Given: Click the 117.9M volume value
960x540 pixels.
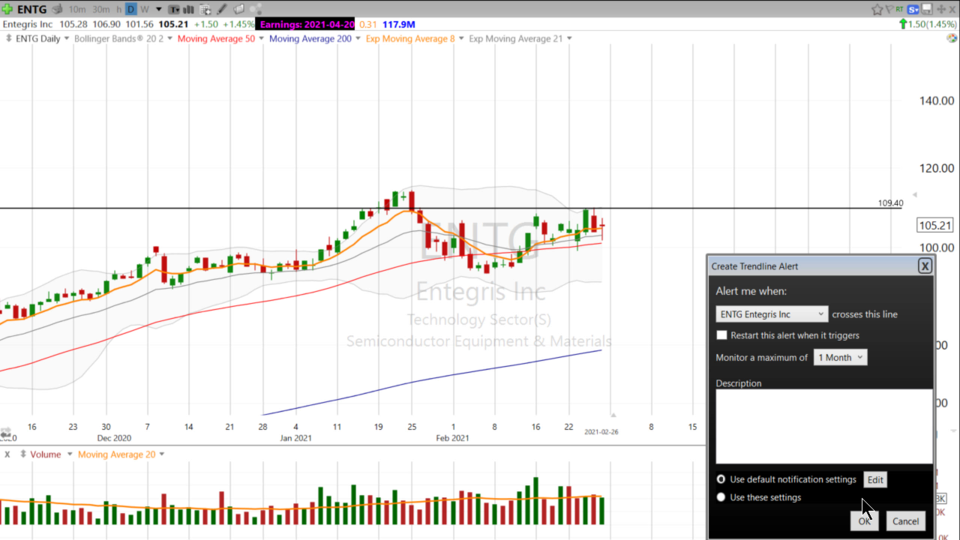Looking at the screenshot, I should 399,24.
